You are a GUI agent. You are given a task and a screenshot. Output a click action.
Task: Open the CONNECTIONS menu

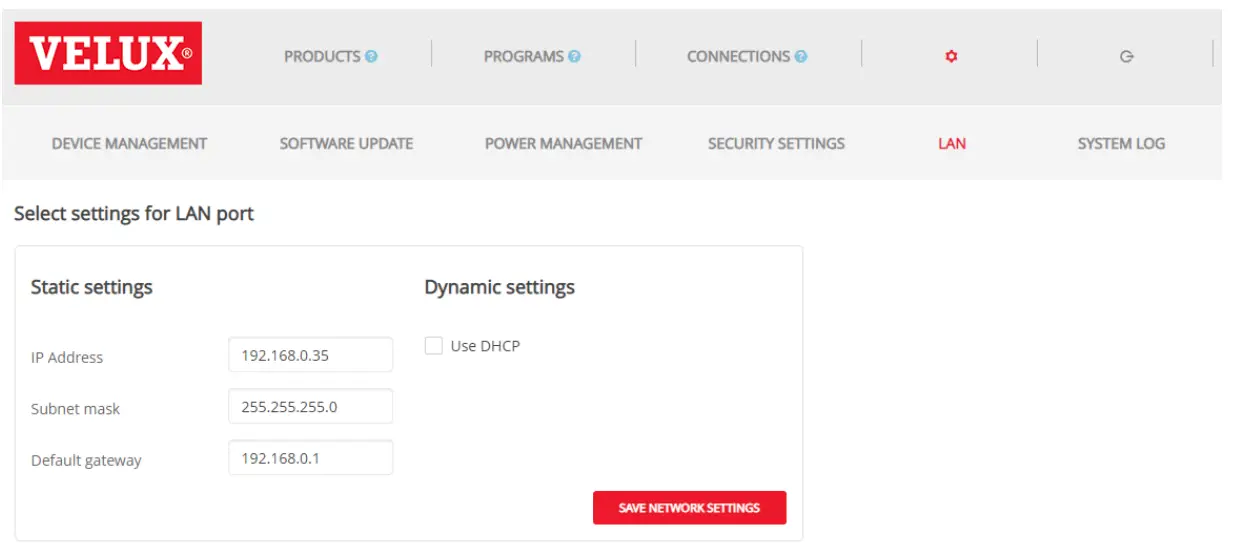pos(738,57)
